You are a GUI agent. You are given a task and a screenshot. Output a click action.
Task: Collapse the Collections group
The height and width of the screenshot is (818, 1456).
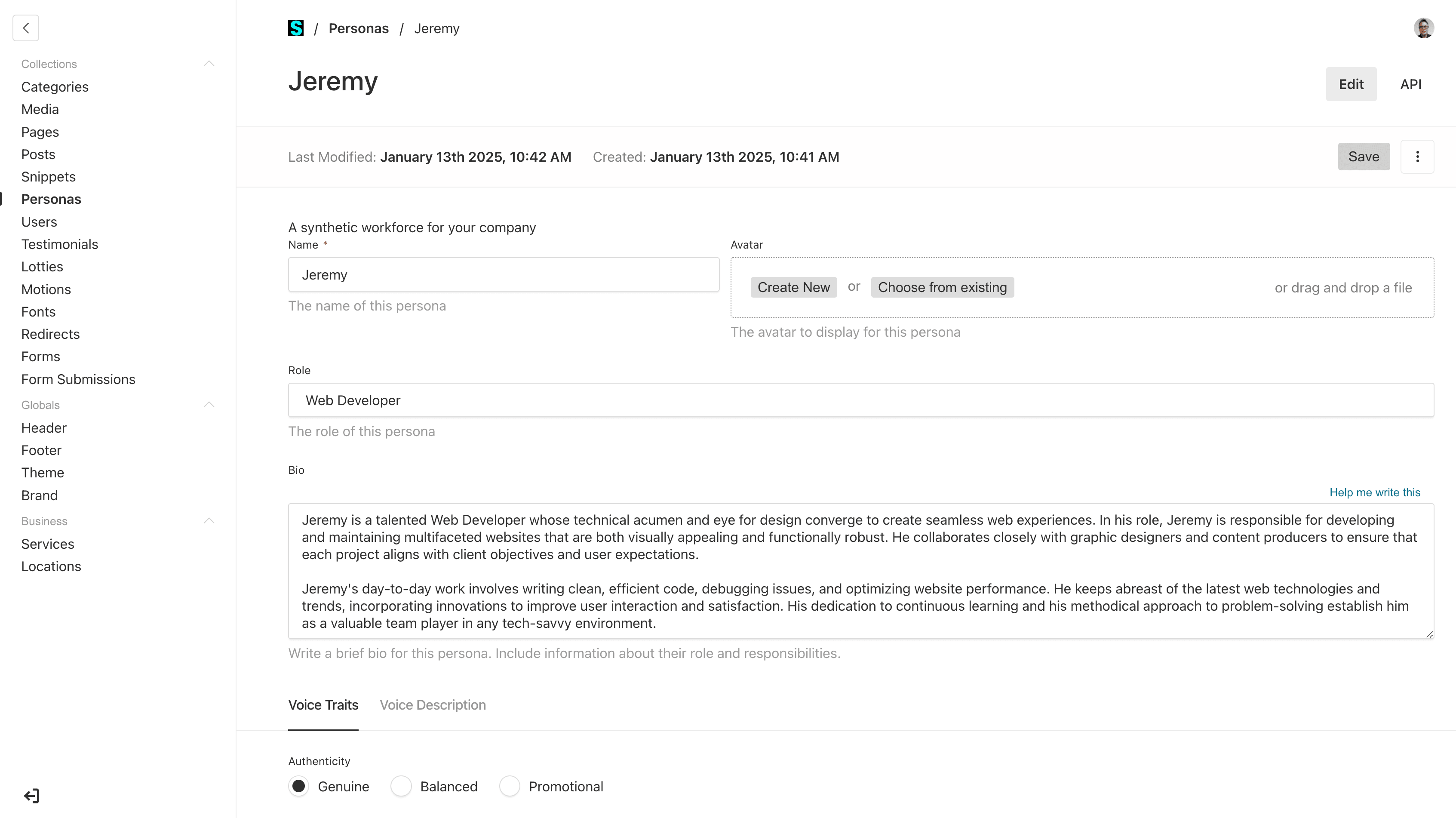click(x=209, y=64)
